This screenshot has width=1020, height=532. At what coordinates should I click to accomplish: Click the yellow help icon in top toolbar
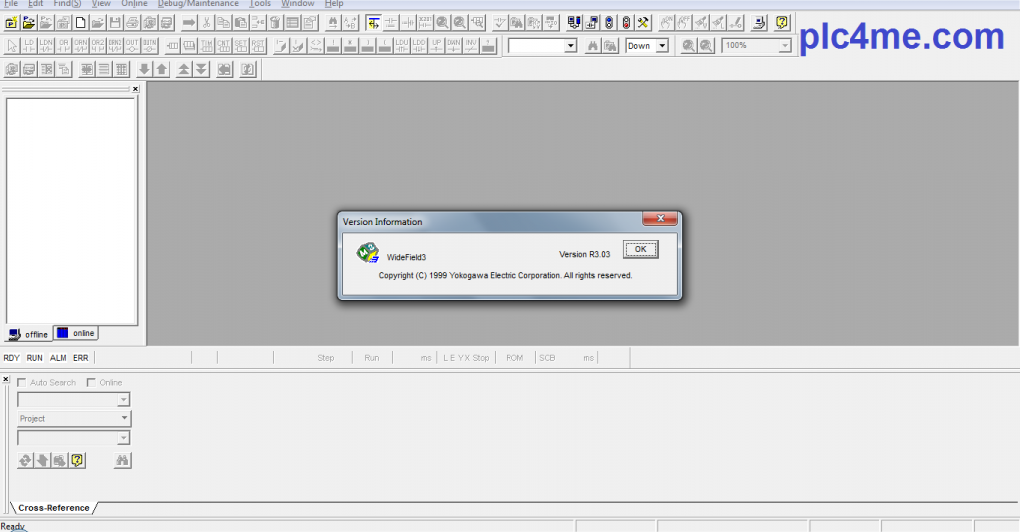pos(782,22)
